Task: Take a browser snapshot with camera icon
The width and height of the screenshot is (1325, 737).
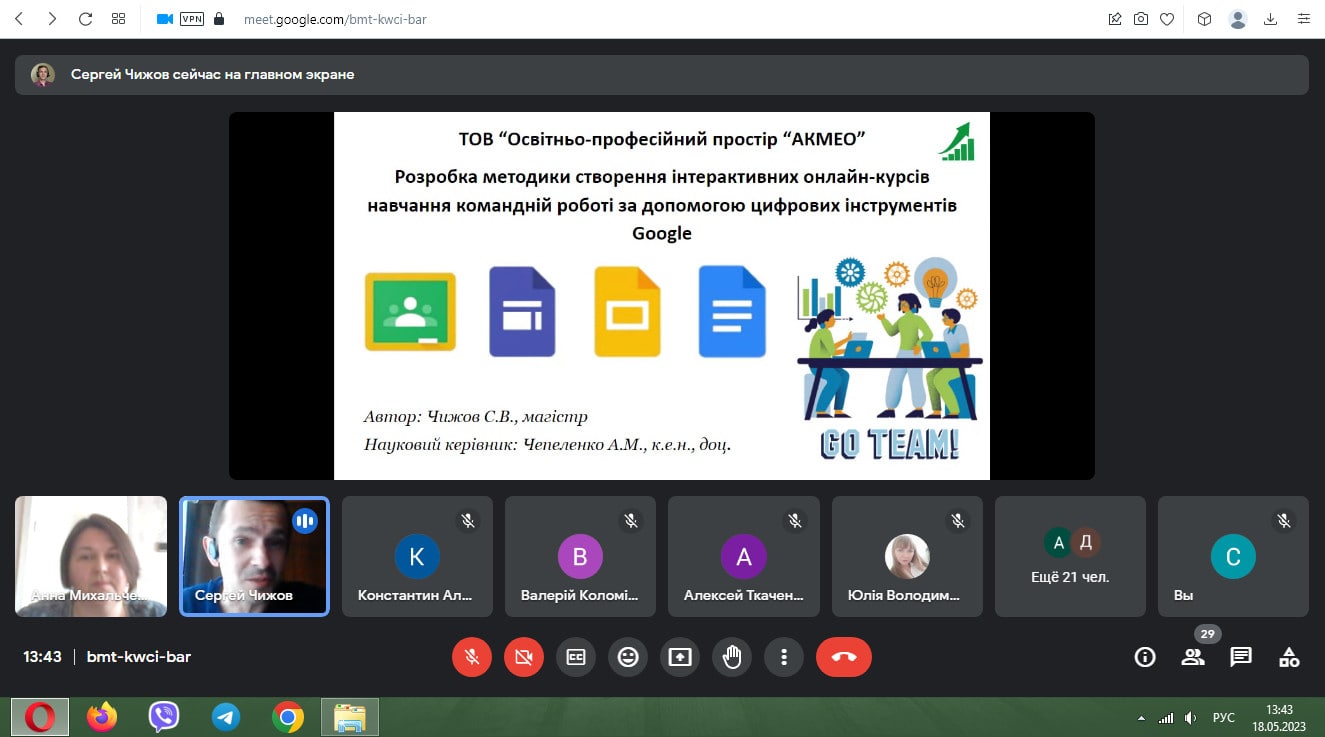Action: pos(1141,19)
